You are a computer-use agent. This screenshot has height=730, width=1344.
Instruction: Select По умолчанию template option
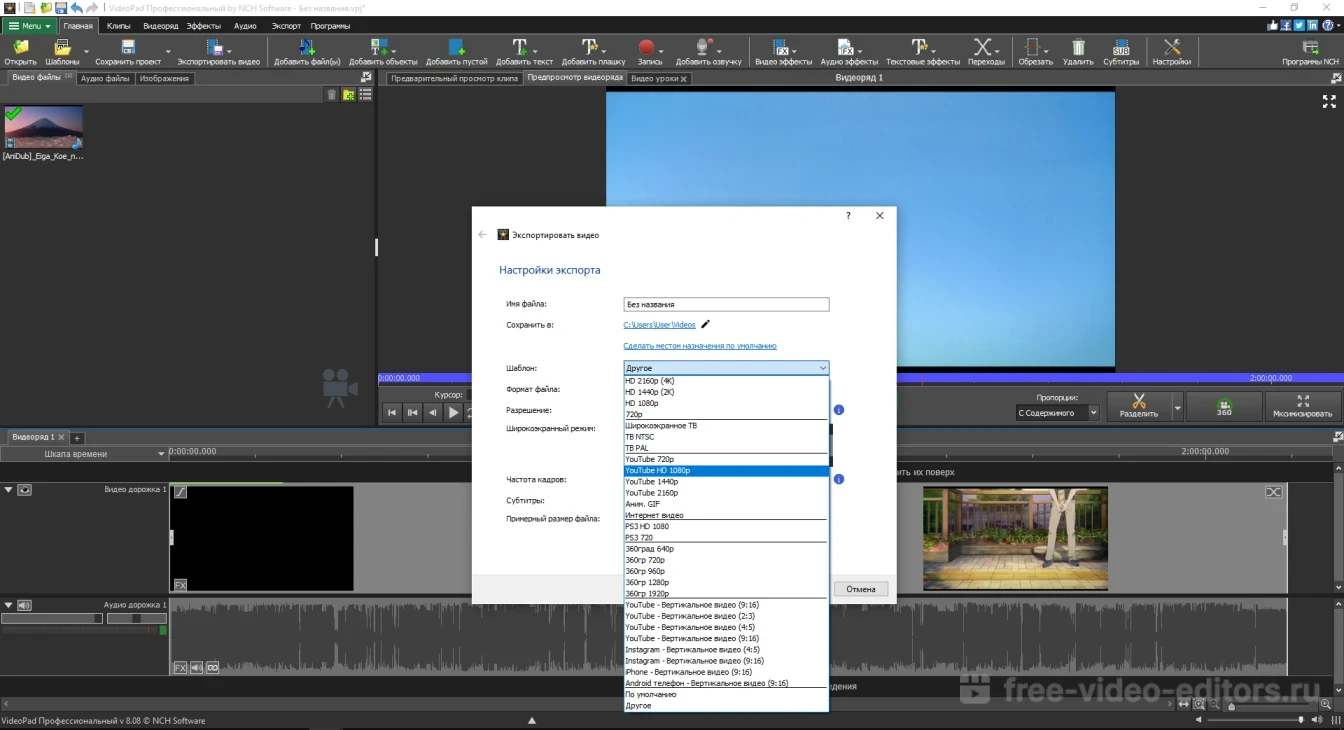click(726, 694)
